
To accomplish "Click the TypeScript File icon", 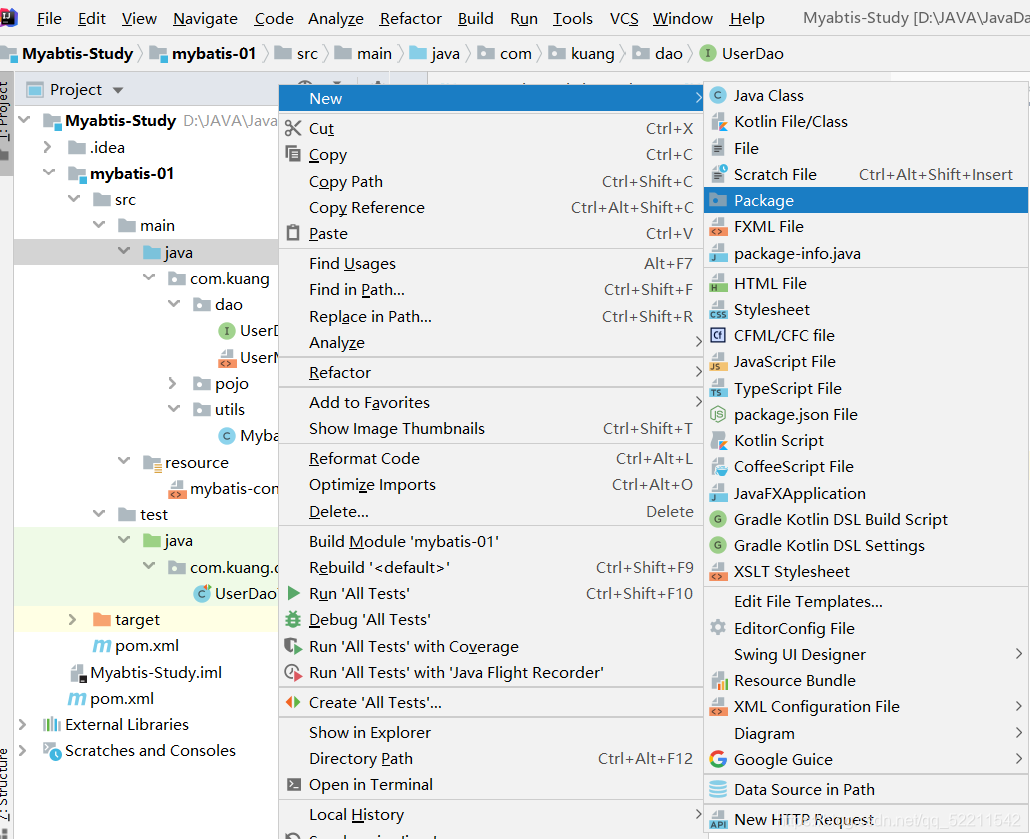I will point(719,389).
